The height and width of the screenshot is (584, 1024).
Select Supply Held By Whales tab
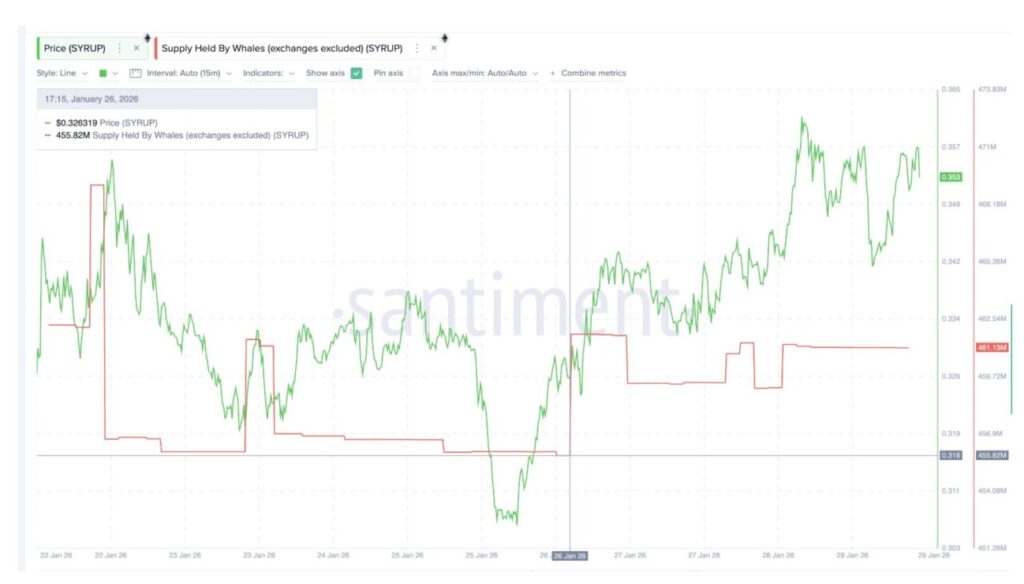point(284,48)
